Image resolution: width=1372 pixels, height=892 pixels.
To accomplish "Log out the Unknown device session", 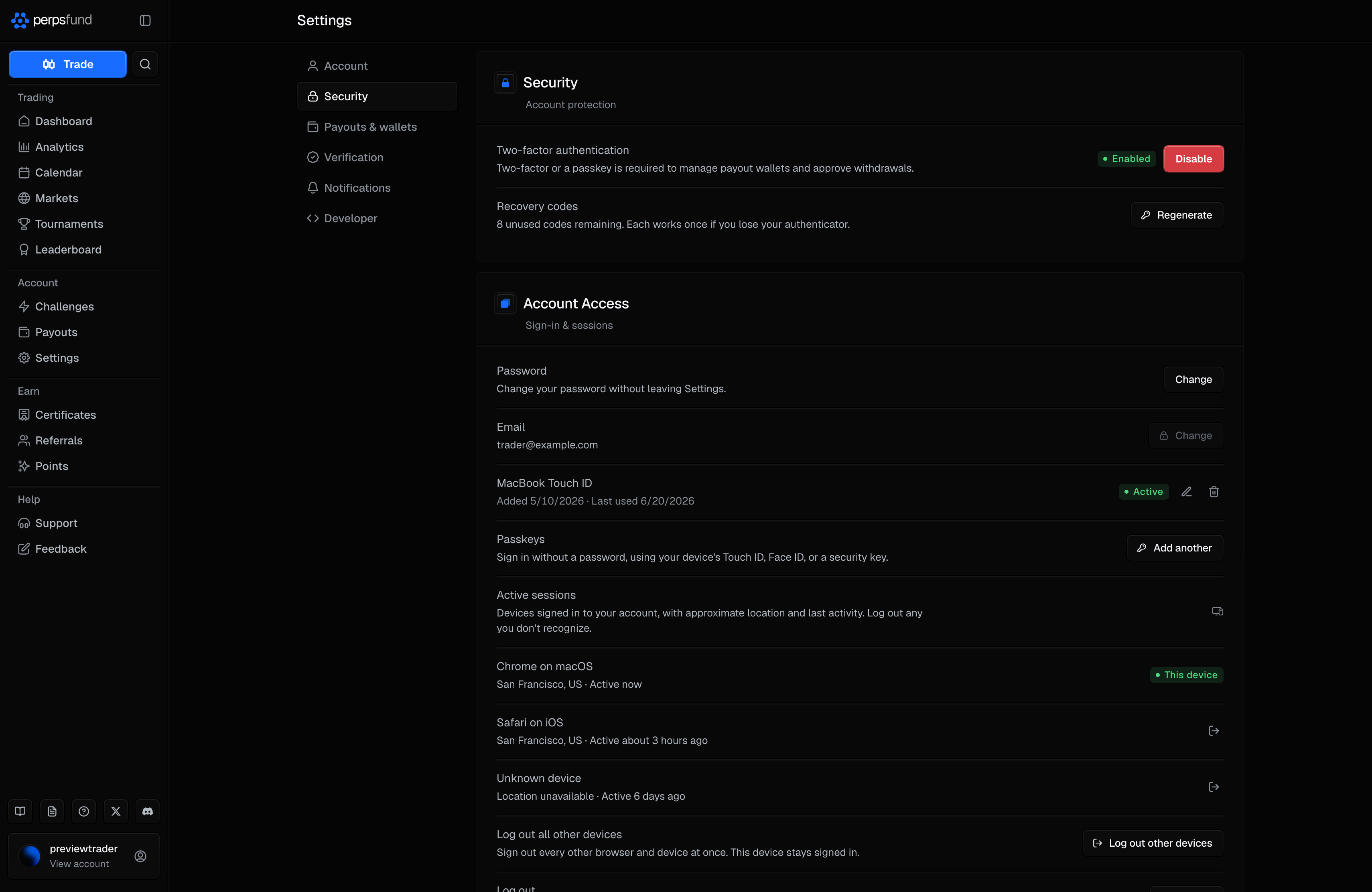I will tap(1214, 787).
